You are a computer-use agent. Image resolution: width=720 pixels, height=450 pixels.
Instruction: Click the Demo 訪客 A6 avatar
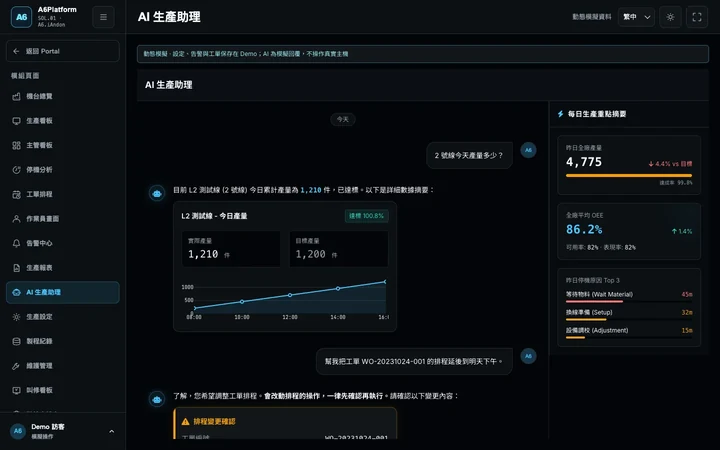pos(18,431)
